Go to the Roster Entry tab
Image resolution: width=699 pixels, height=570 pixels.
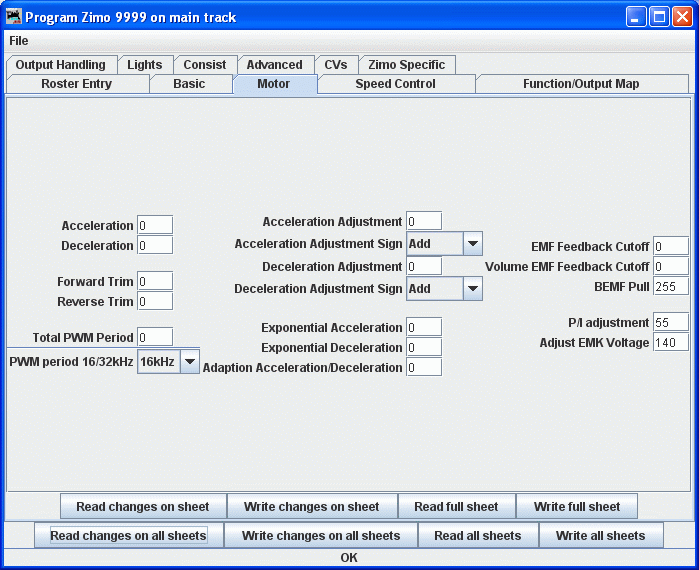click(x=77, y=84)
